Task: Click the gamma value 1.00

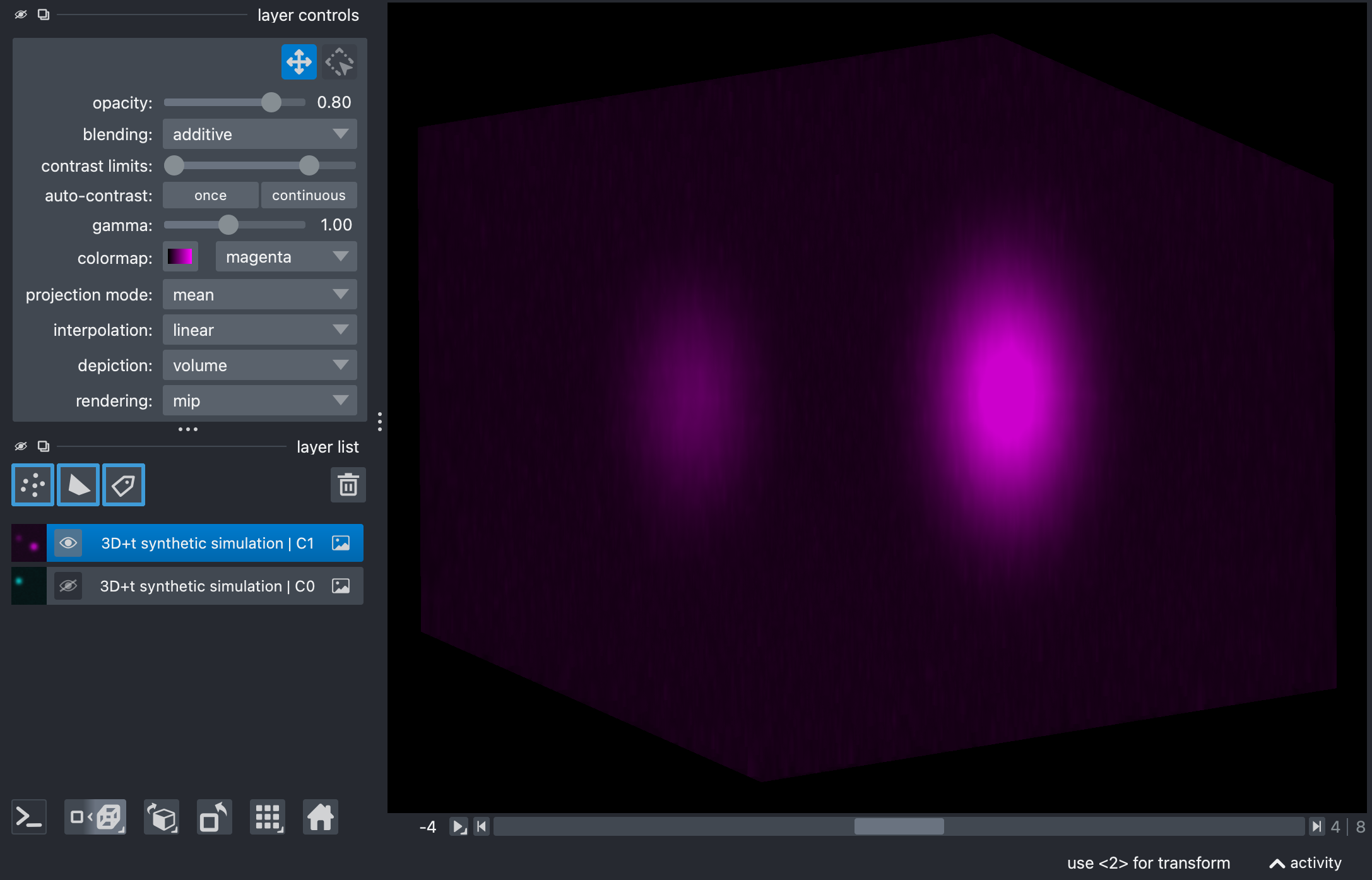Action: point(336,225)
